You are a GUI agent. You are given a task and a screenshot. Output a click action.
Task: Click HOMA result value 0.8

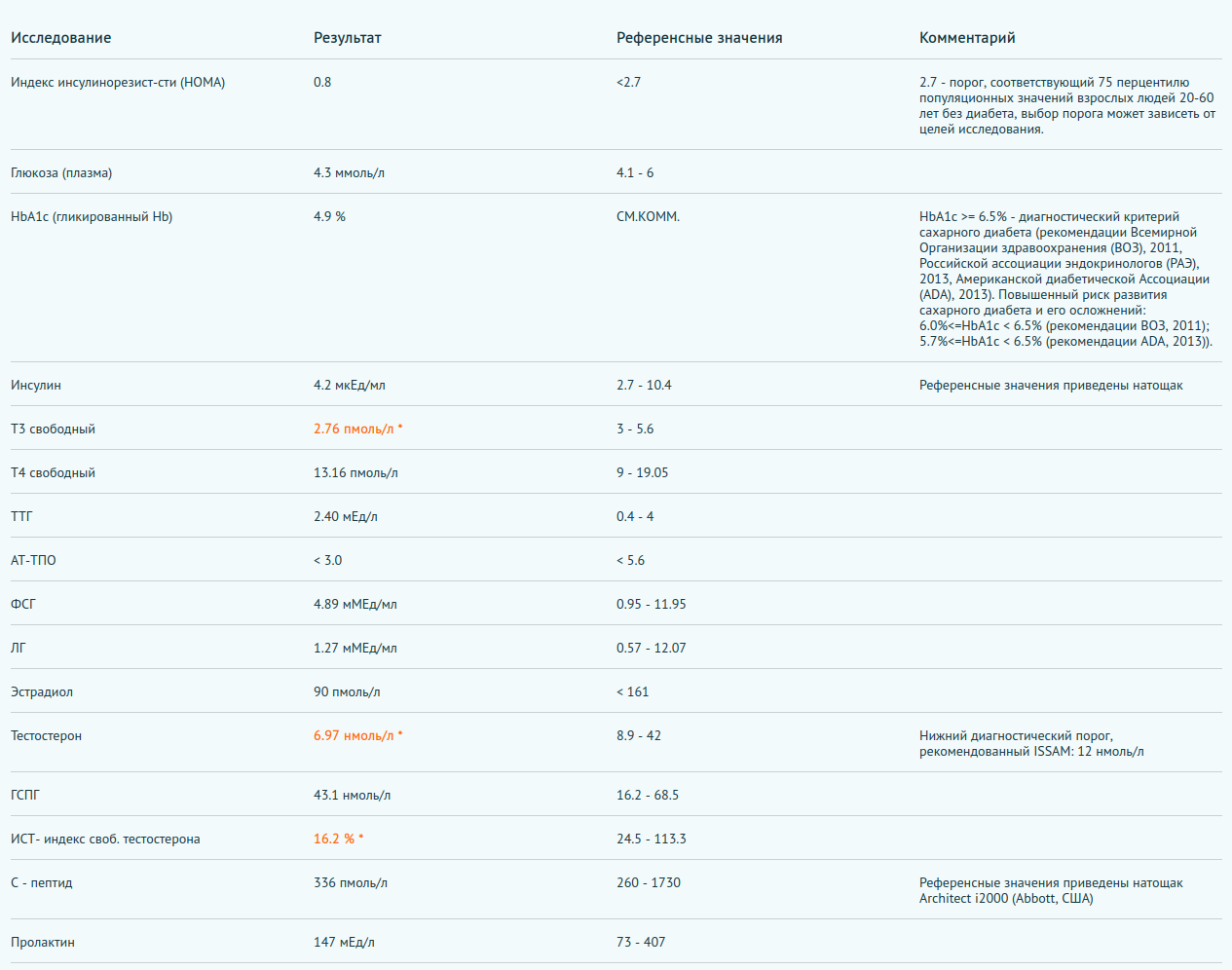322,83
